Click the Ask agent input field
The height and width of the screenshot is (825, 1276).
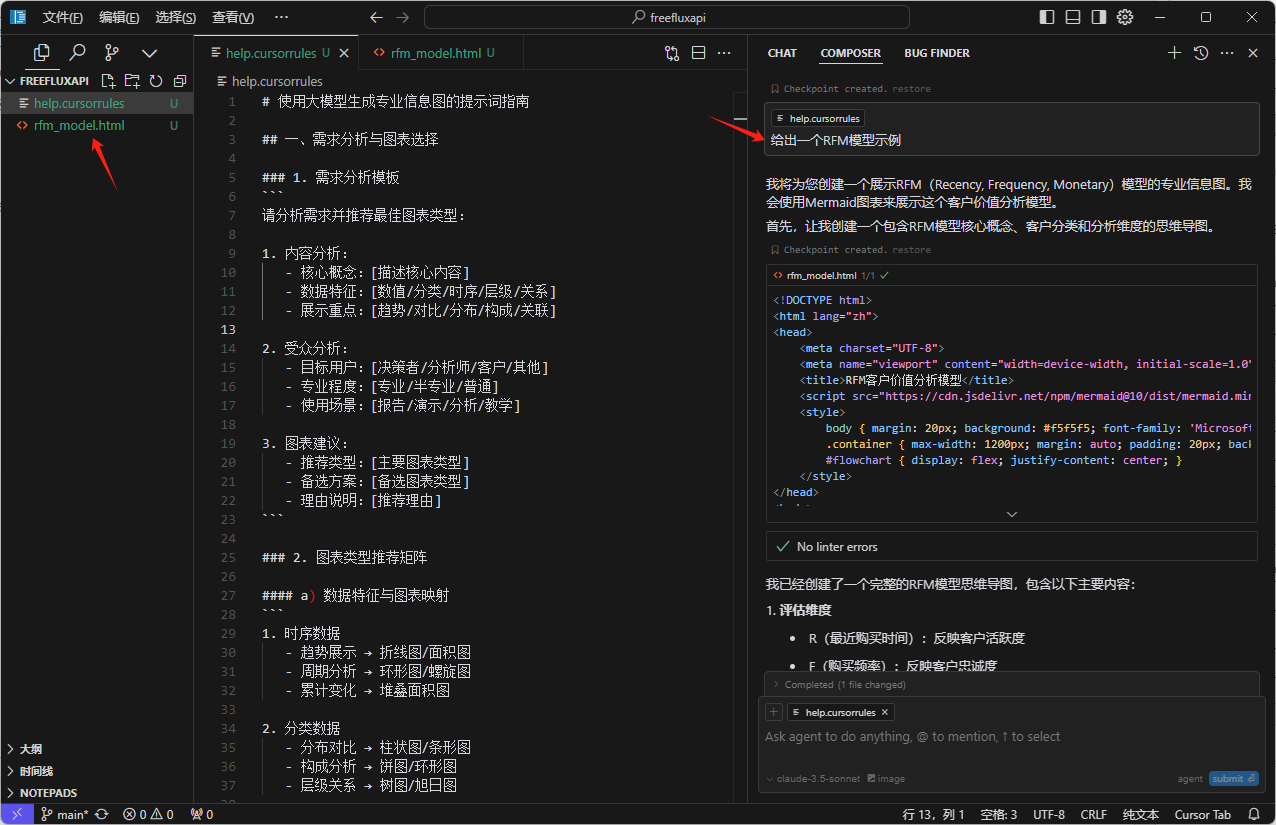point(1011,737)
